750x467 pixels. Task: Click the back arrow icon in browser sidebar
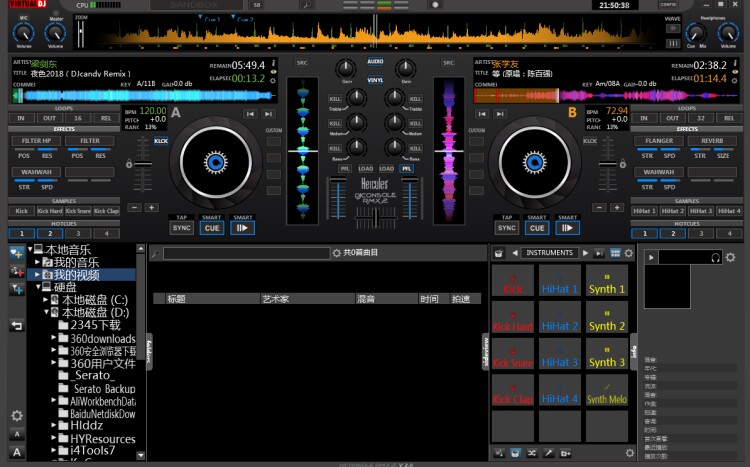(17, 326)
